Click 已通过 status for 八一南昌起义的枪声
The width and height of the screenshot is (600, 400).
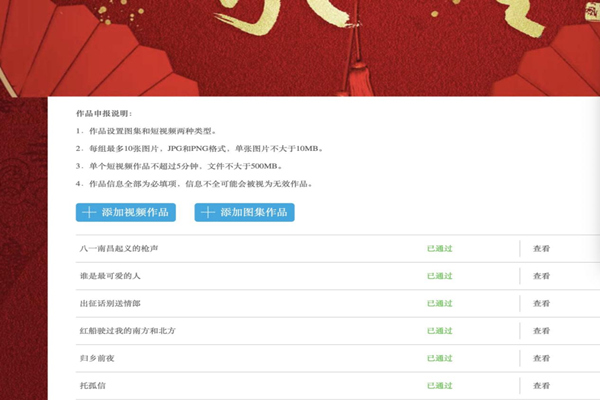click(x=440, y=249)
